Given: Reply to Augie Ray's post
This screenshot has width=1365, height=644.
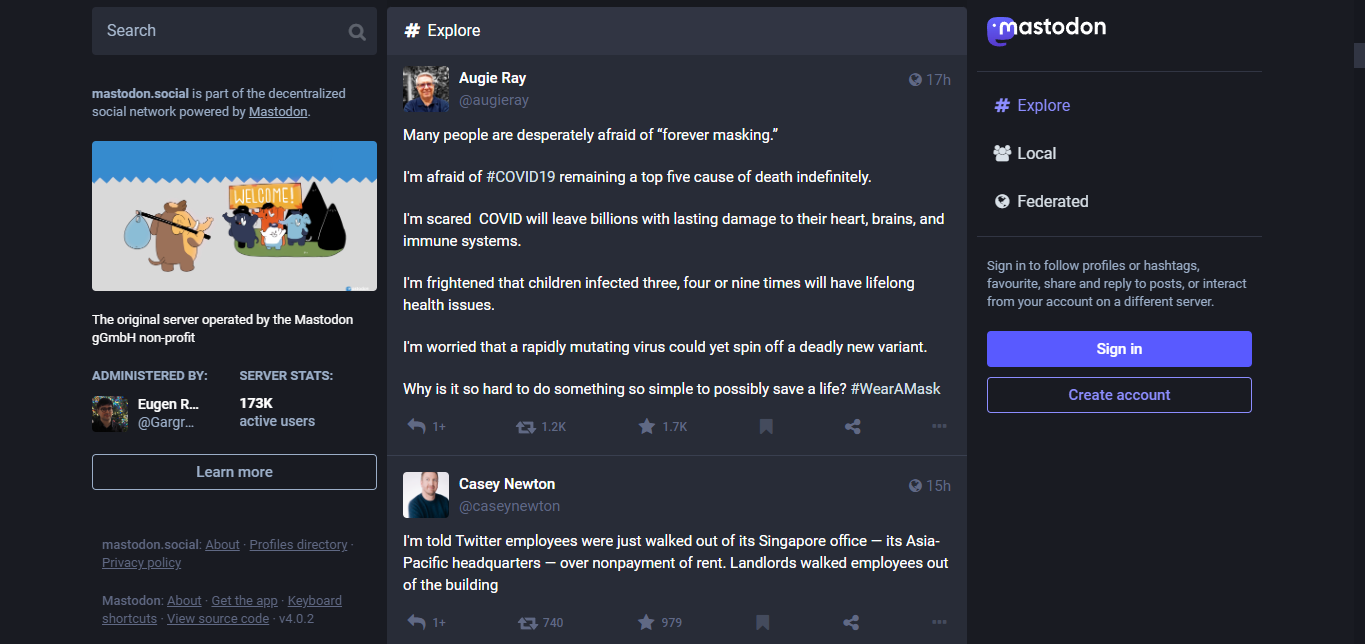Looking at the screenshot, I should click(417, 426).
